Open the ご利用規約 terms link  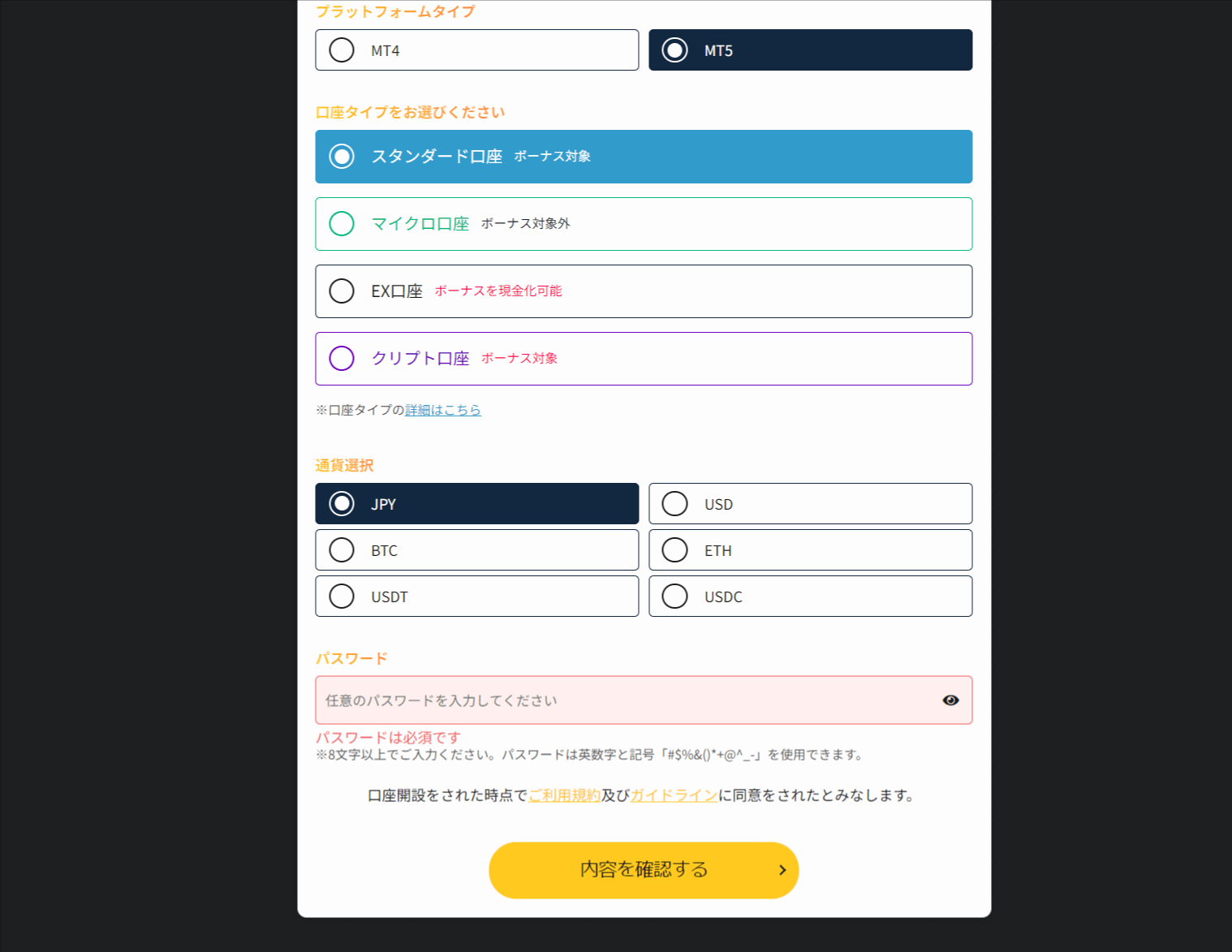[564, 795]
